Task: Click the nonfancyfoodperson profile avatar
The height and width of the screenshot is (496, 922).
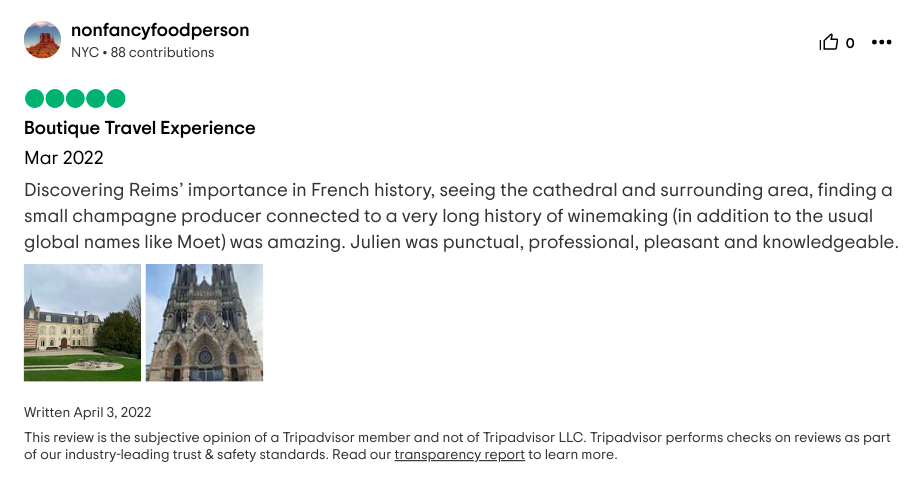Action: (x=42, y=40)
